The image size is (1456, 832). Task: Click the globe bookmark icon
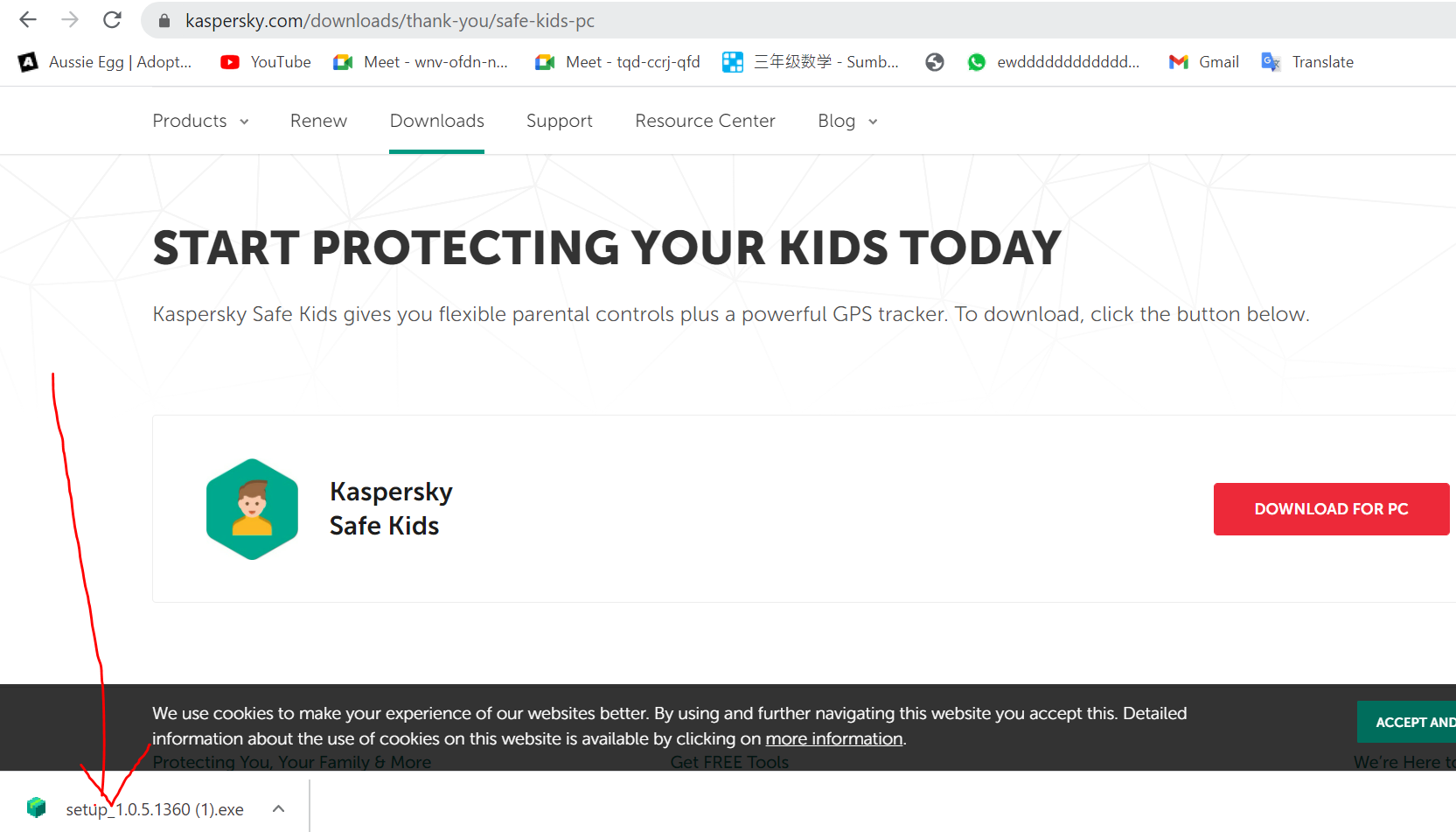point(935,62)
